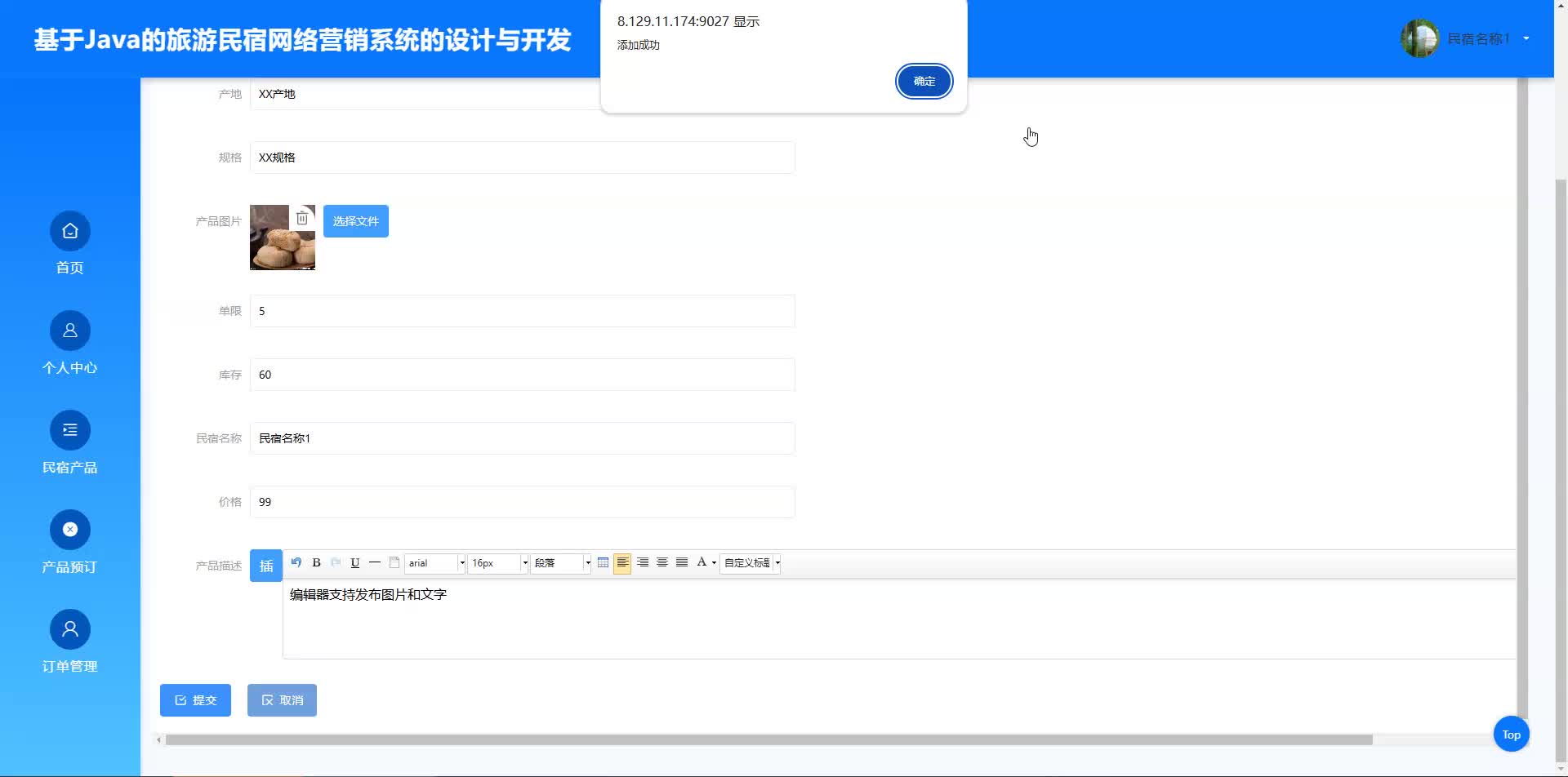The image size is (1568, 777).
Task: Toggle underline formatting in the editor
Action: [354, 562]
